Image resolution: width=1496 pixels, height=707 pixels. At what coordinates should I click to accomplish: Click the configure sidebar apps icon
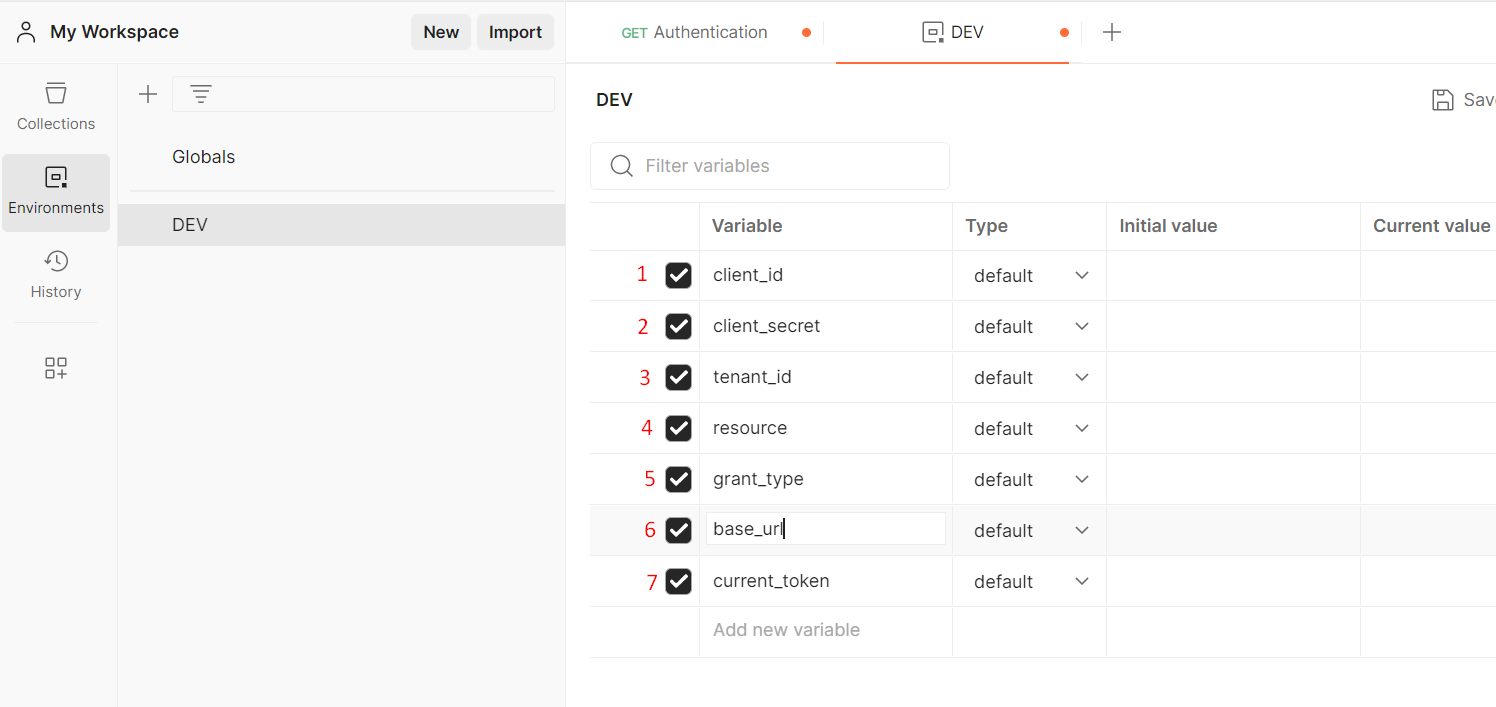click(56, 368)
